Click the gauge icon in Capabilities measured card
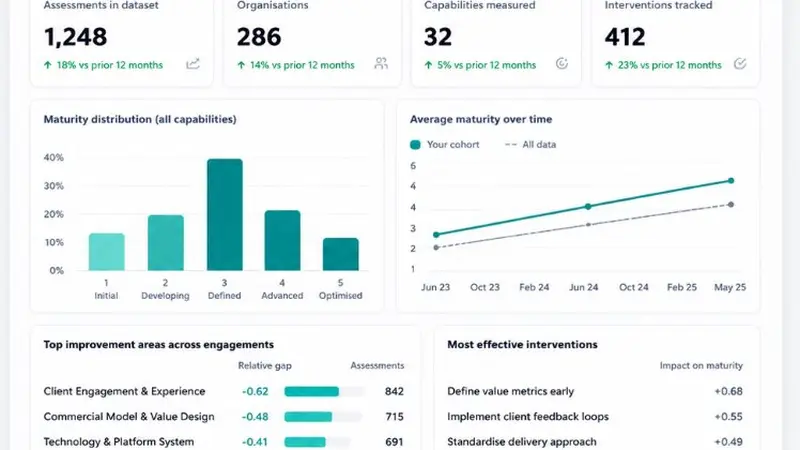800x450 pixels. point(562,63)
